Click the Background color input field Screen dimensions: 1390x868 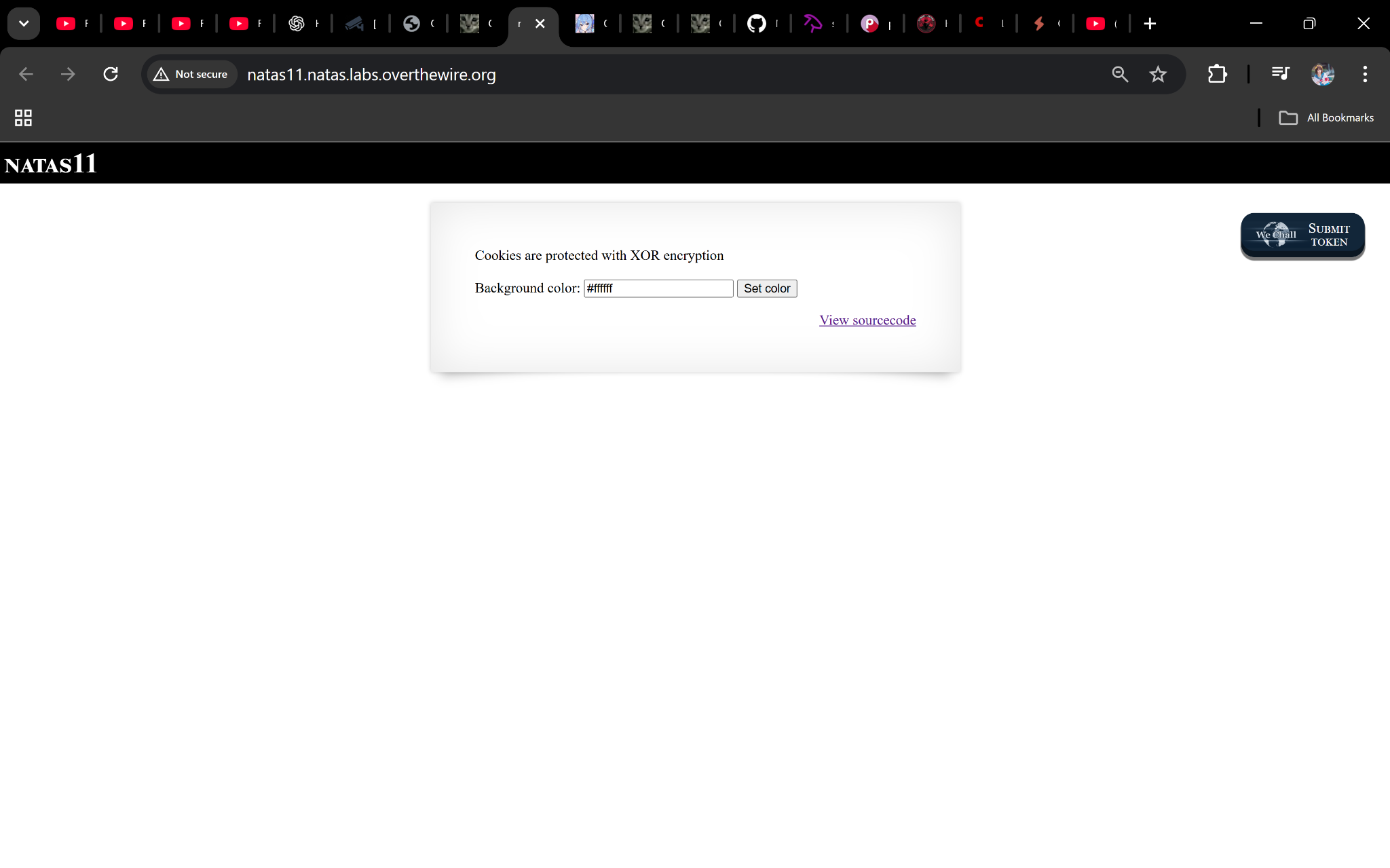[x=658, y=288]
